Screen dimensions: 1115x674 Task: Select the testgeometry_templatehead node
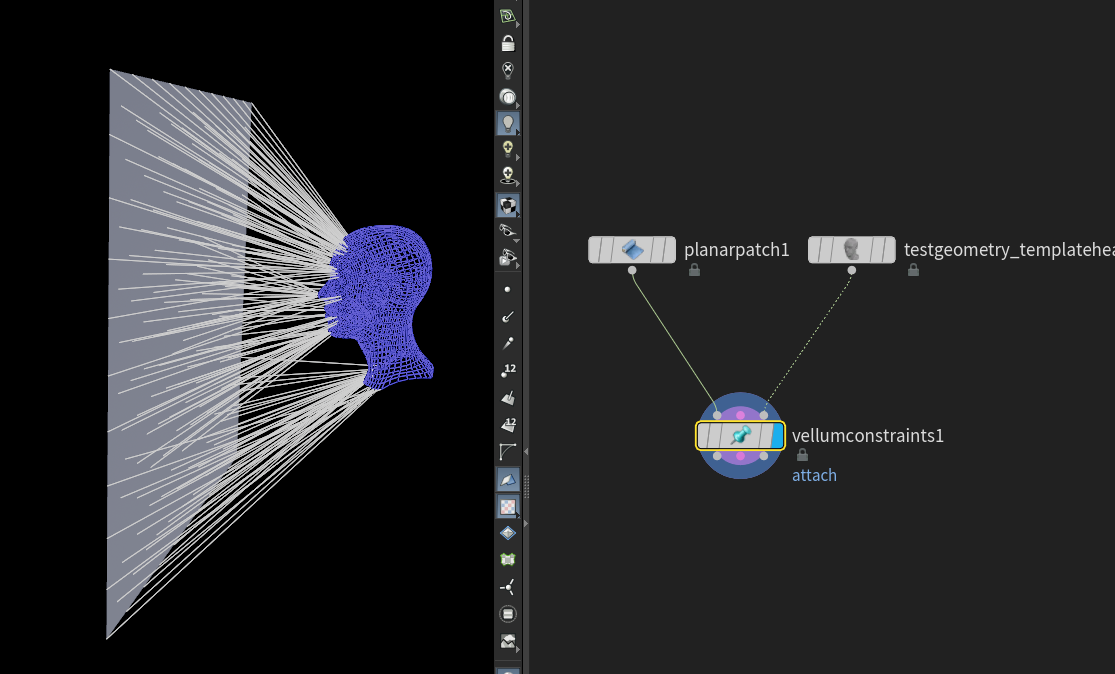tap(852, 250)
